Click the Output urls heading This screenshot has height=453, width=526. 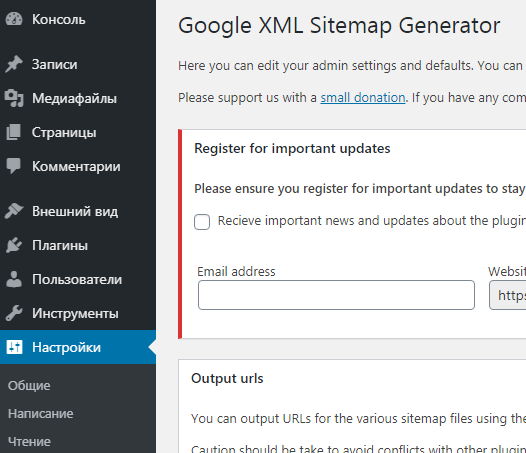point(227,378)
